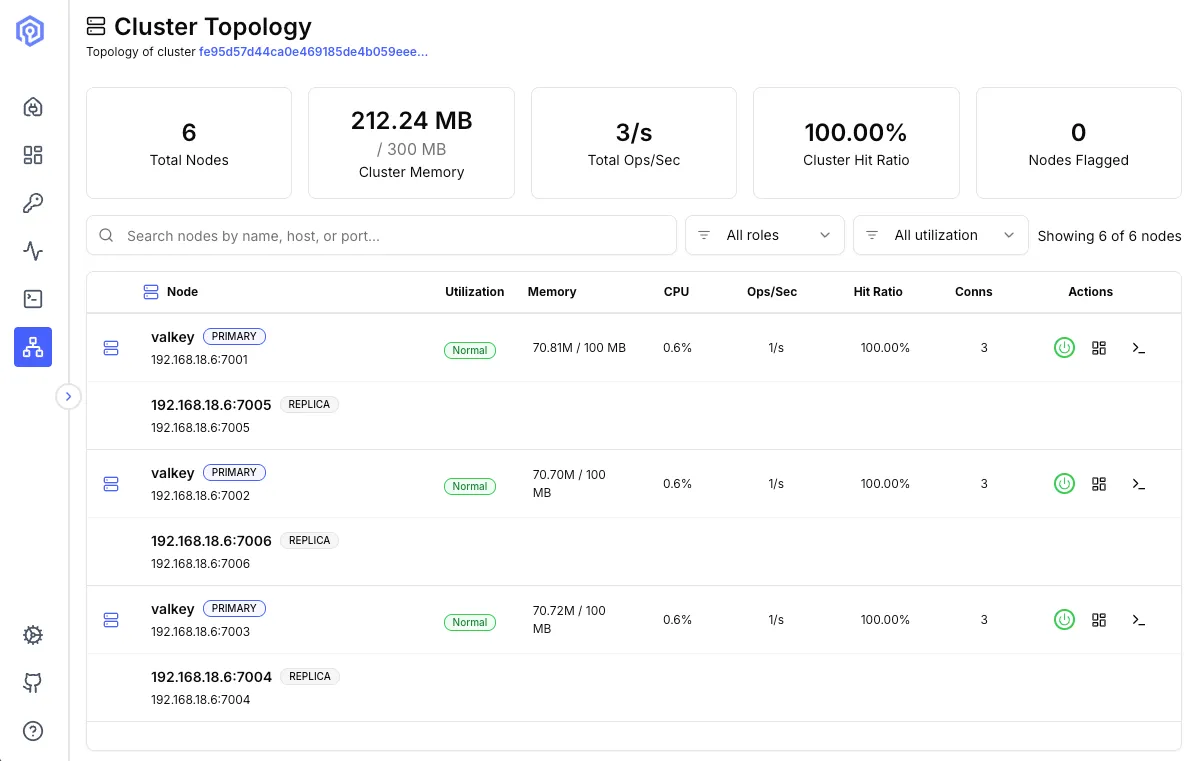Viewport: 1194px width, 761px height.
Task: Select replica node 192.168.18.6:7005 row title
Action: tap(211, 405)
